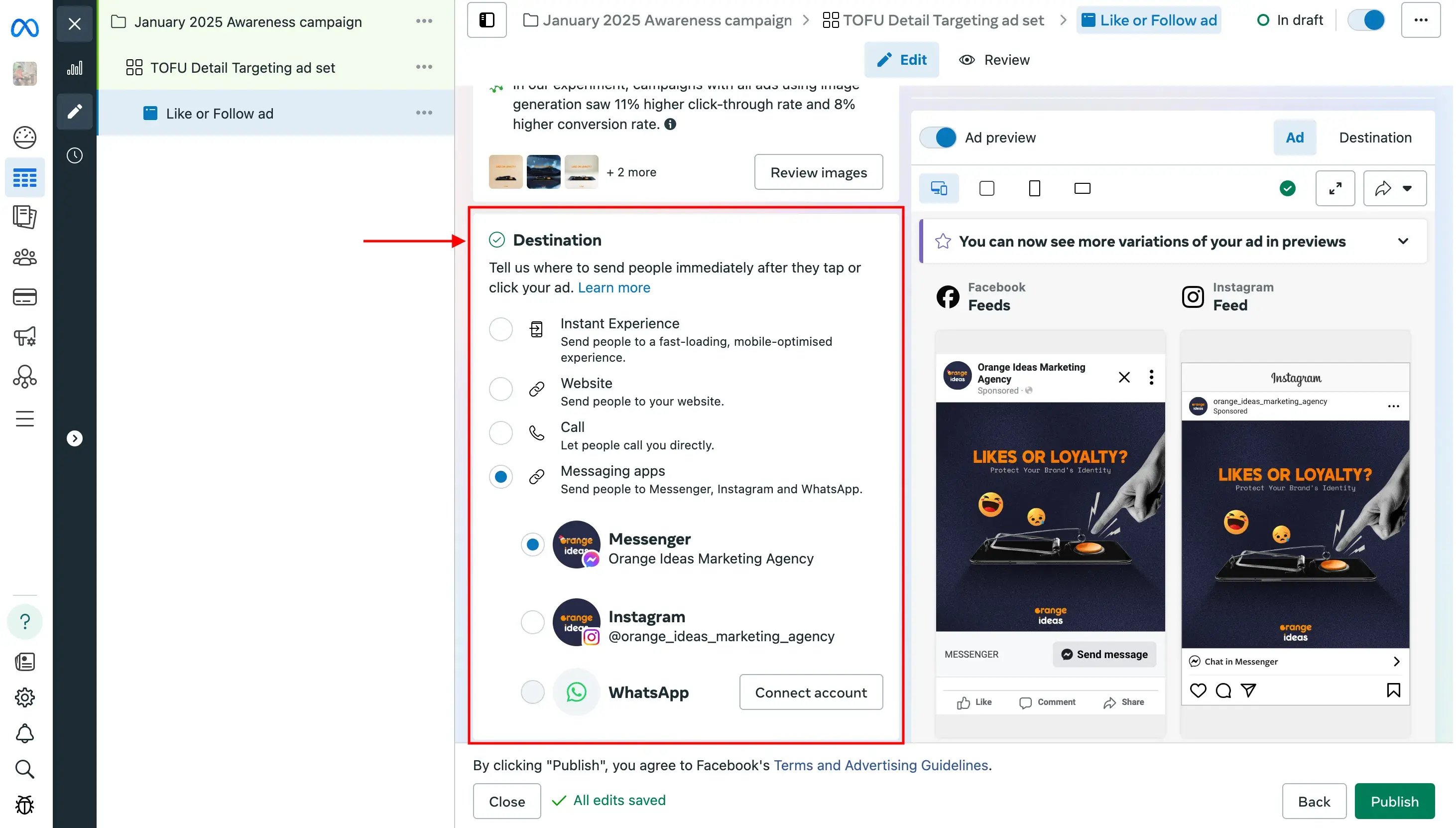Switch to the Ad tab in preview
Image resolution: width=1456 pixels, height=828 pixels.
[1295, 138]
